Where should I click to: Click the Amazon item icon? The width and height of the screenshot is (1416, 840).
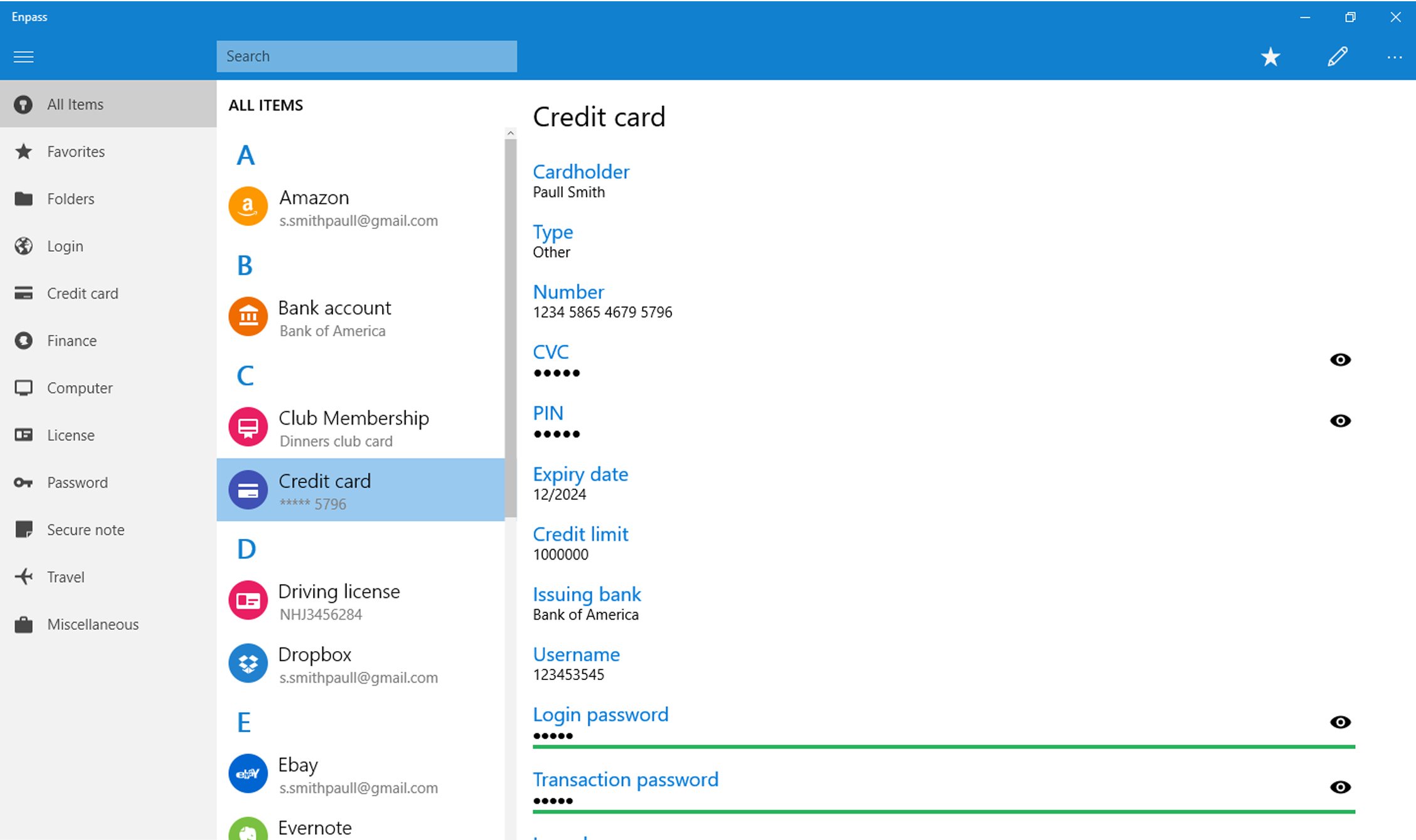[x=248, y=206]
